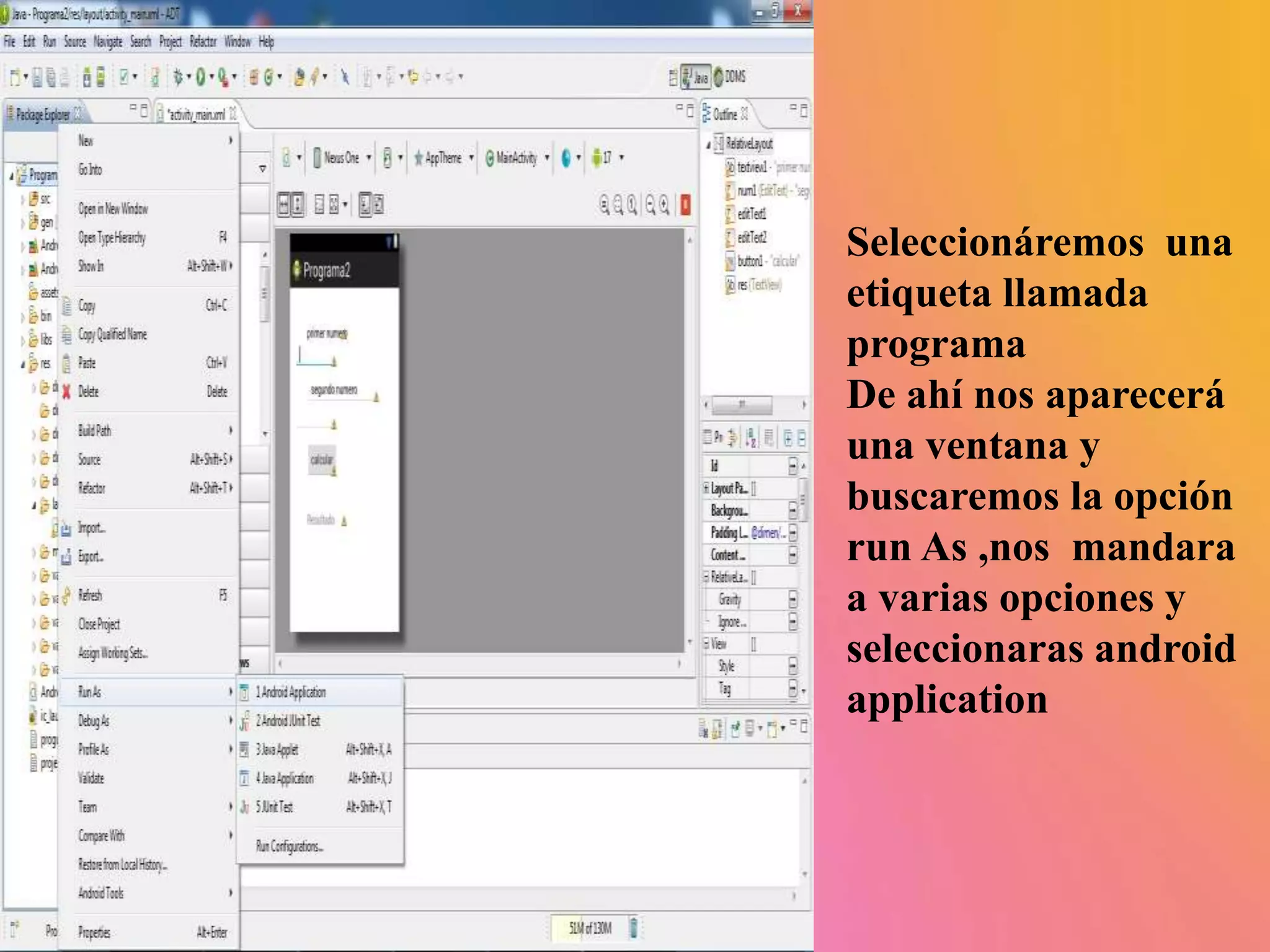This screenshot has width=1270, height=952.
Task: Switch to the DDMS perspective
Action: tap(730, 77)
